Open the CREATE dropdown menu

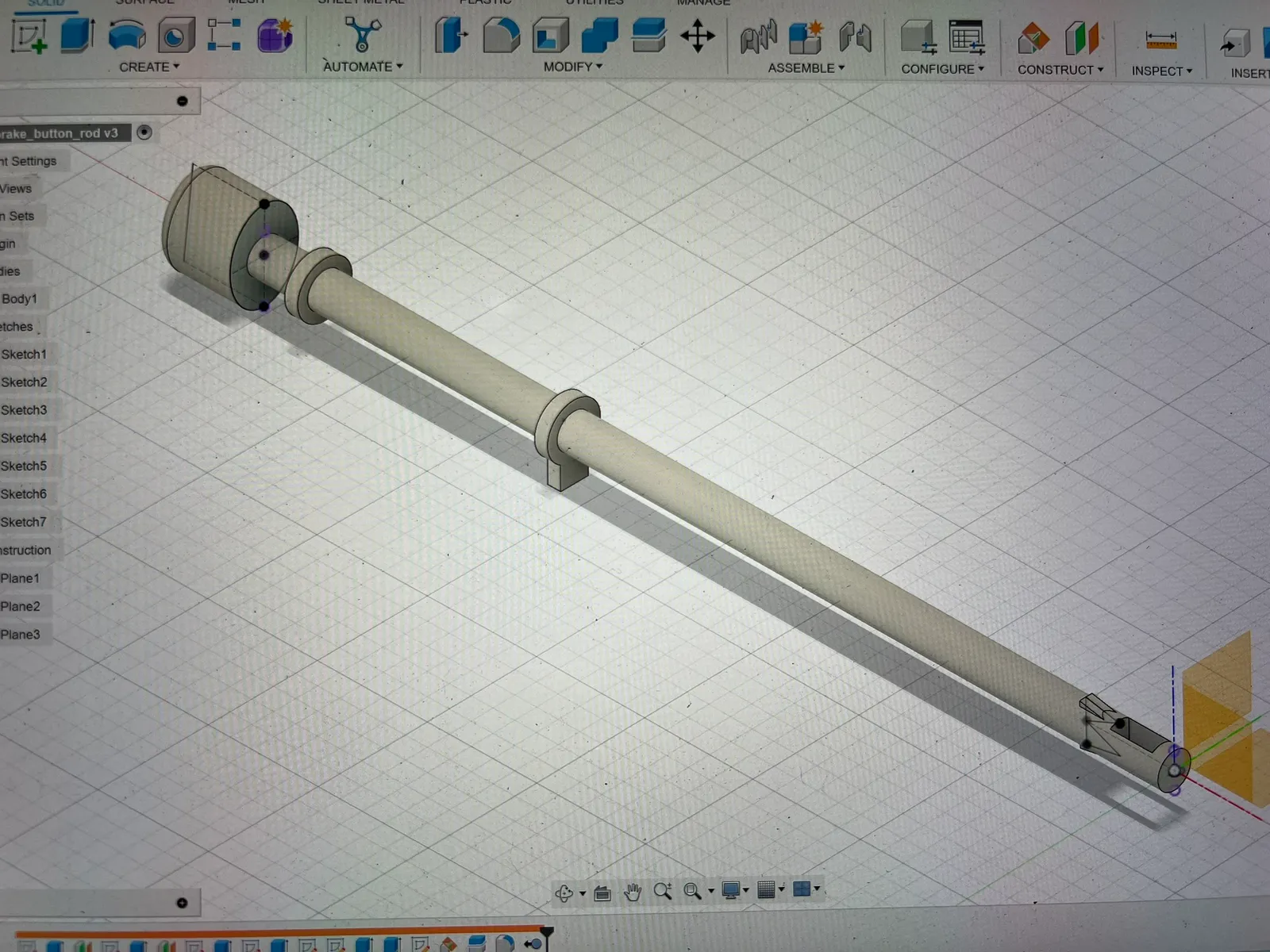(149, 67)
